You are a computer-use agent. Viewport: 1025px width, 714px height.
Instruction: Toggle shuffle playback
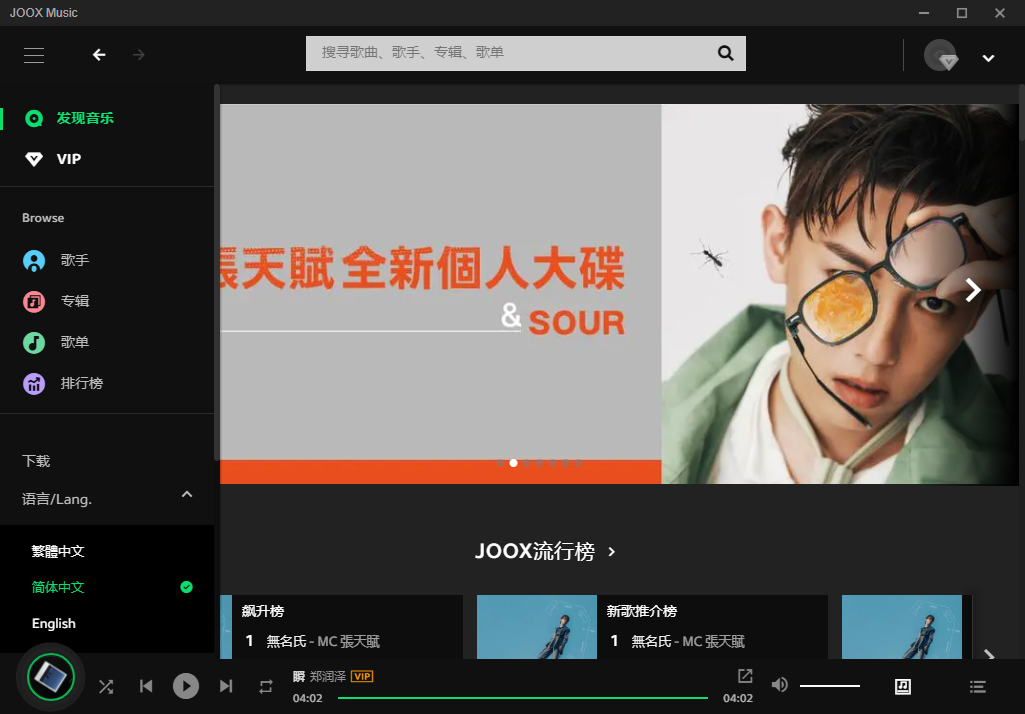106,687
